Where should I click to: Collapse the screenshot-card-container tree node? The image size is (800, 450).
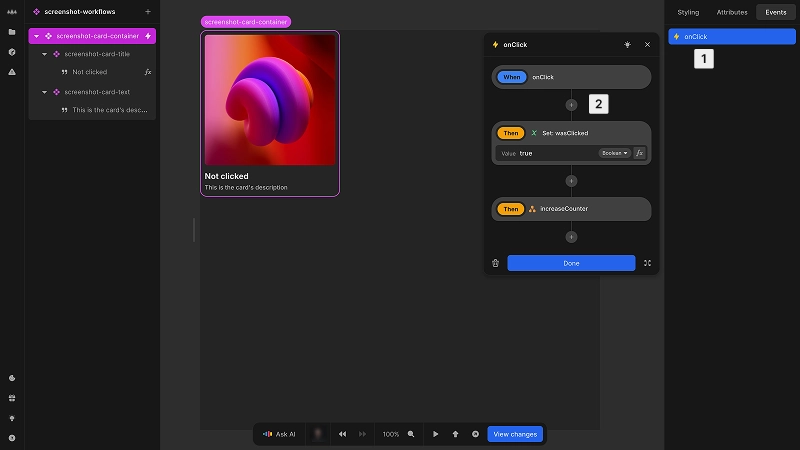(x=36, y=36)
